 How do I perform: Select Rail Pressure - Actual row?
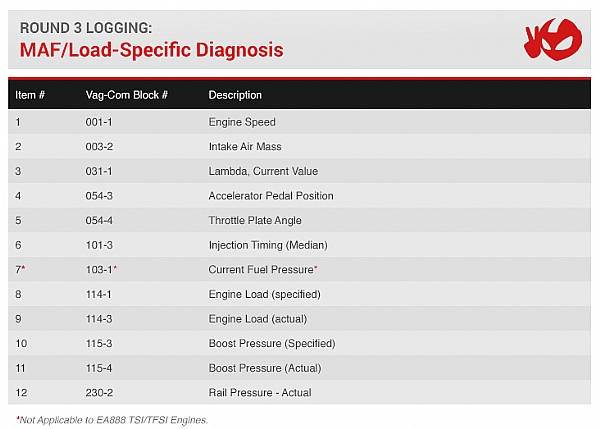click(299, 392)
